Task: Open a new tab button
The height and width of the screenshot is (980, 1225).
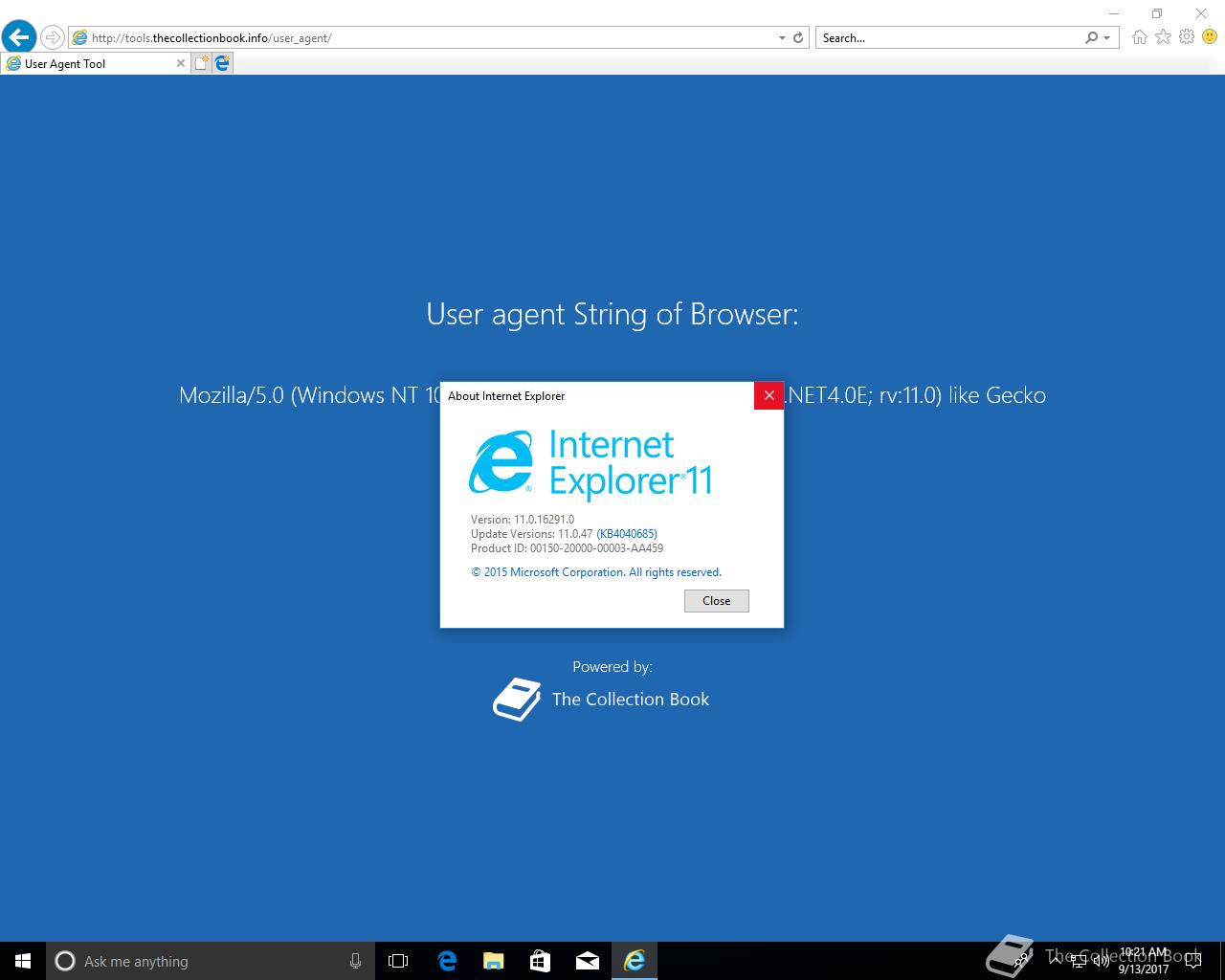Action: click(x=201, y=63)
